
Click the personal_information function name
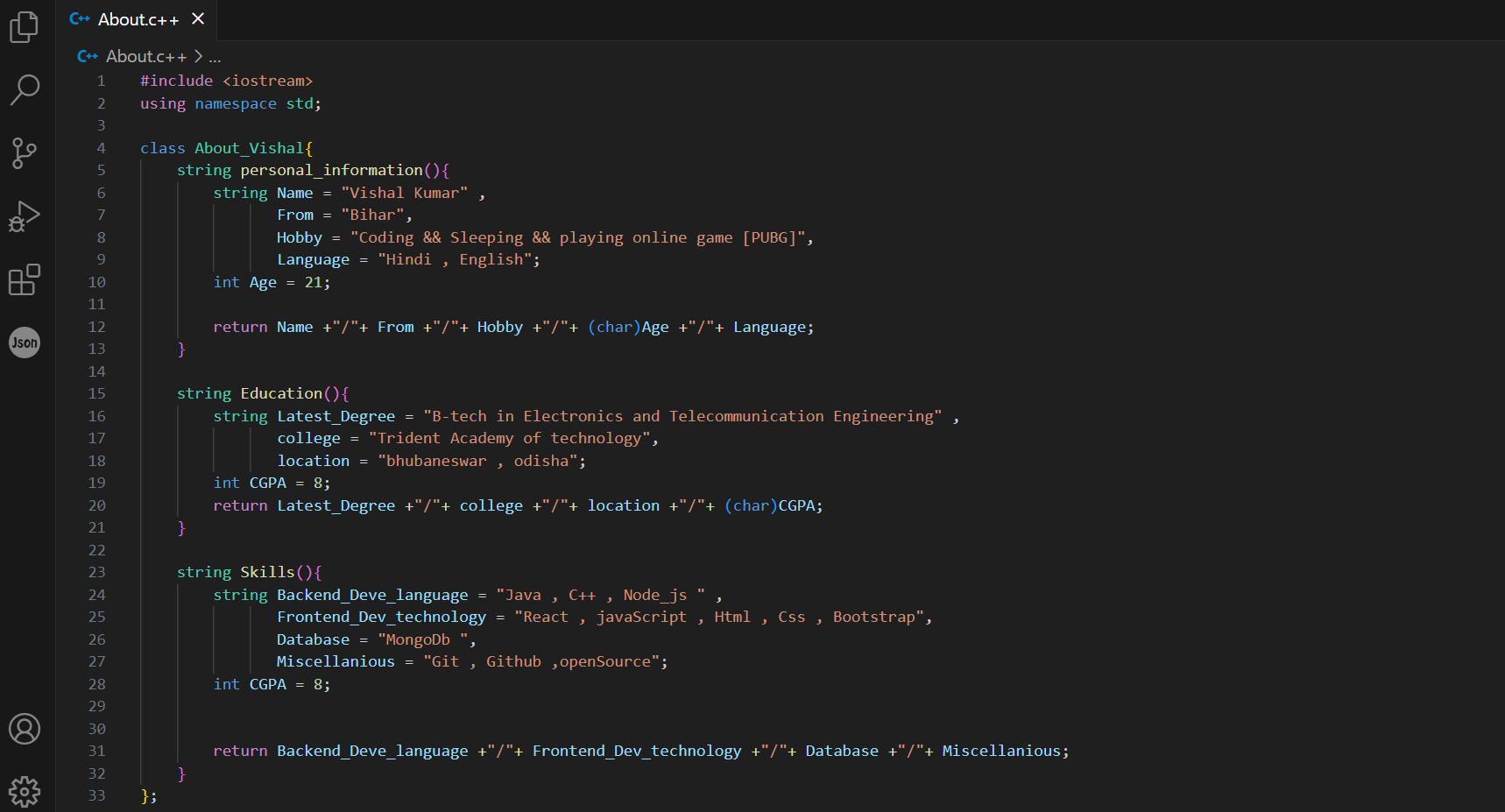(331, 170)
